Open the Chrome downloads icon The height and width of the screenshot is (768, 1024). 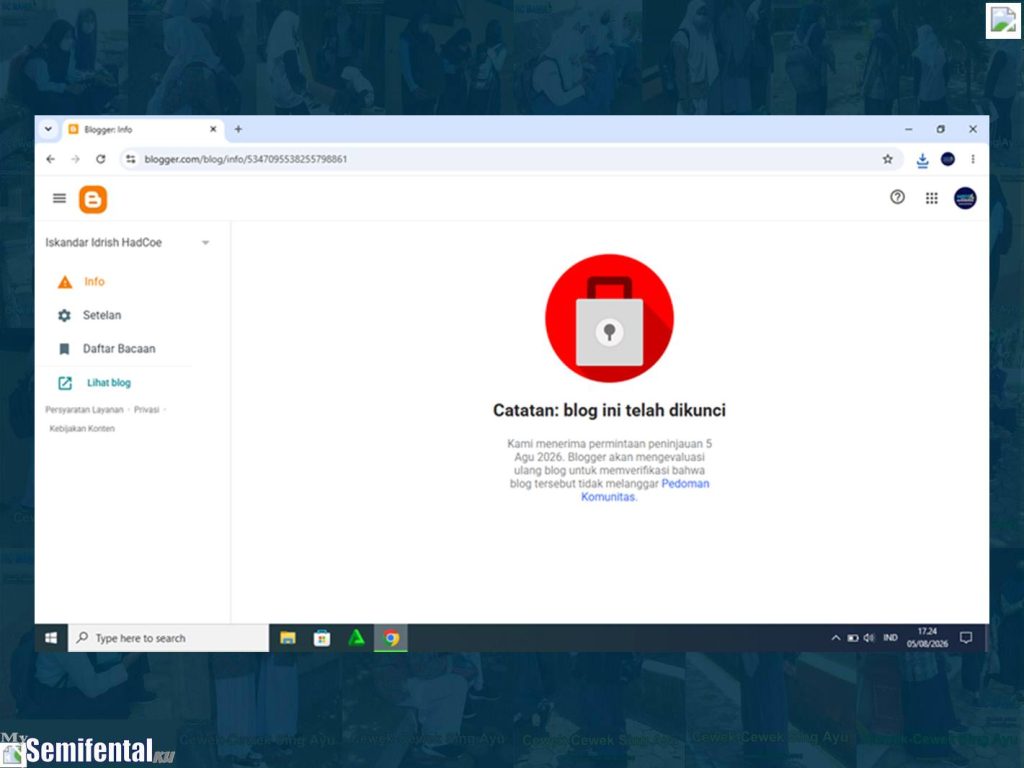pos(922,159)
